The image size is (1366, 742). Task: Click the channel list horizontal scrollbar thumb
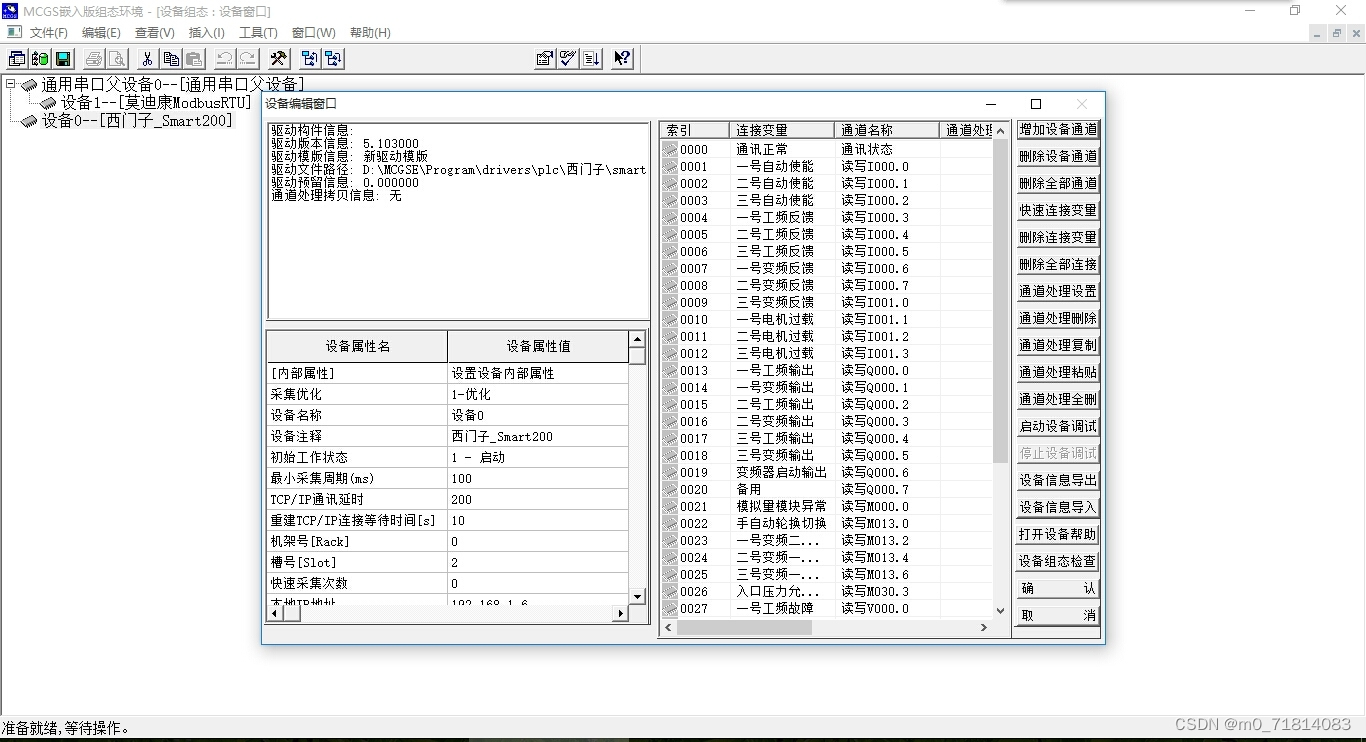tap(745, 627)
